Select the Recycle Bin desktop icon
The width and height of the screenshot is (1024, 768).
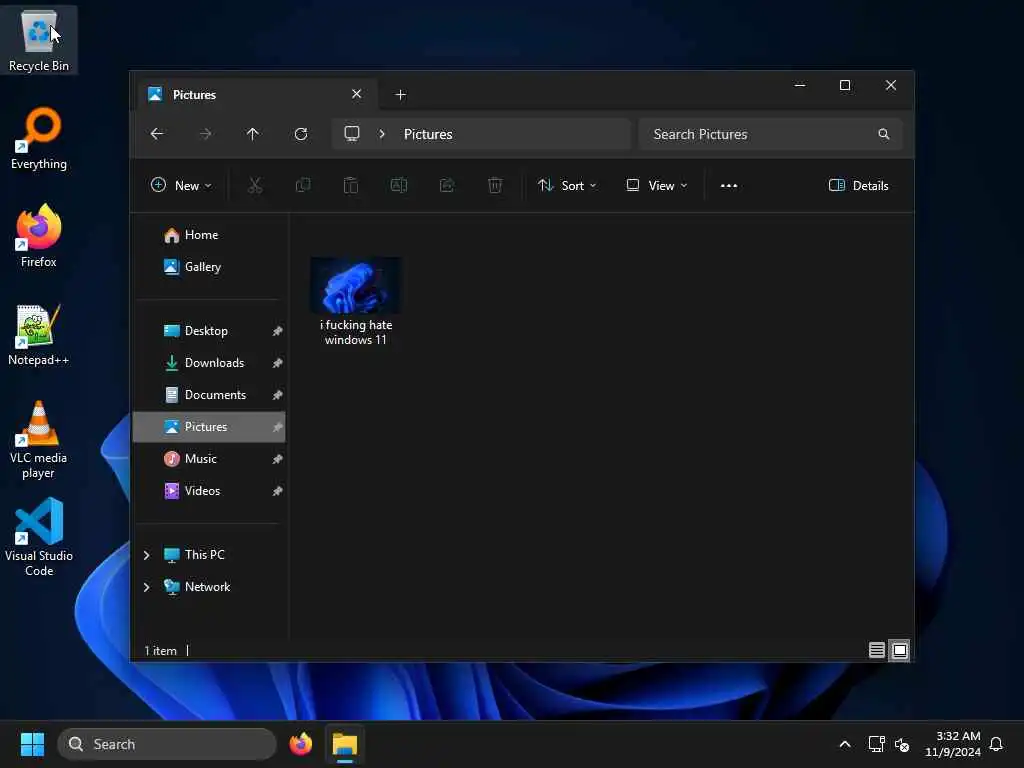pyautogui.click(x=39, y=39)
